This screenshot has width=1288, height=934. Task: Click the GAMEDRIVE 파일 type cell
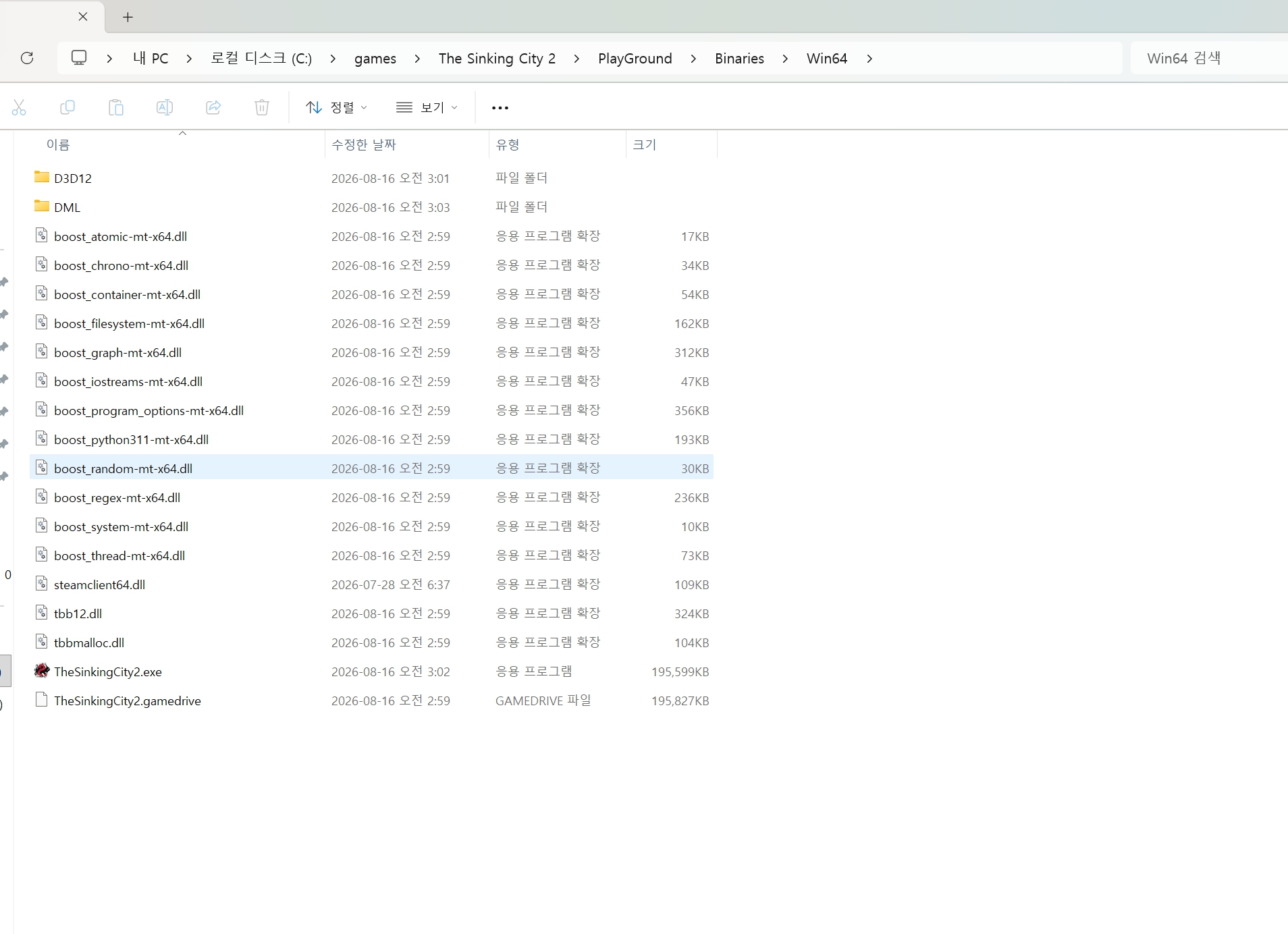543,700
